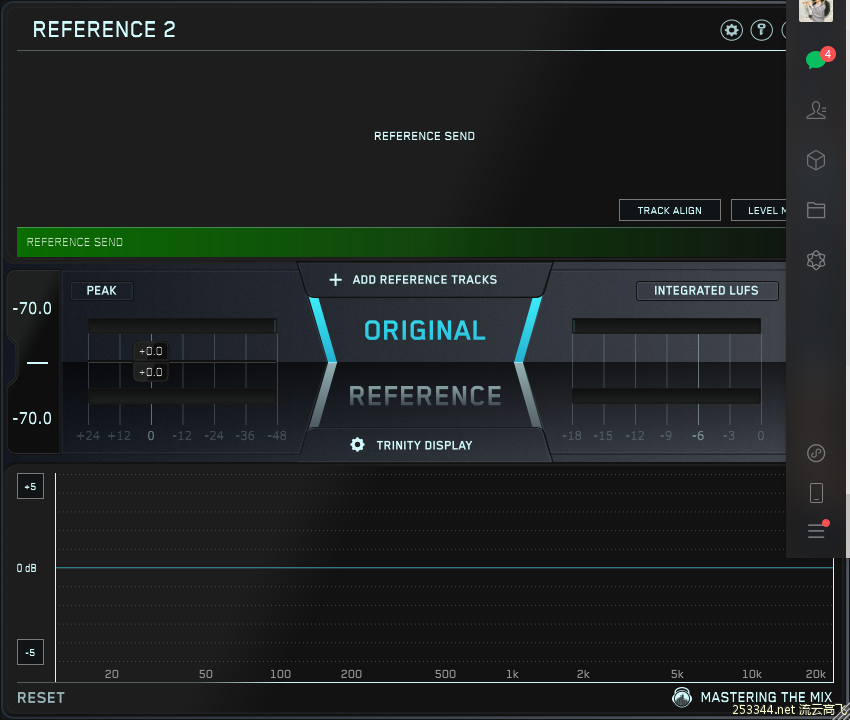Image resolution: width=850 pixels, height=720 pixels.
Task: Open the PEAK meter mode dropdown
Action: (x=101, y=291)
